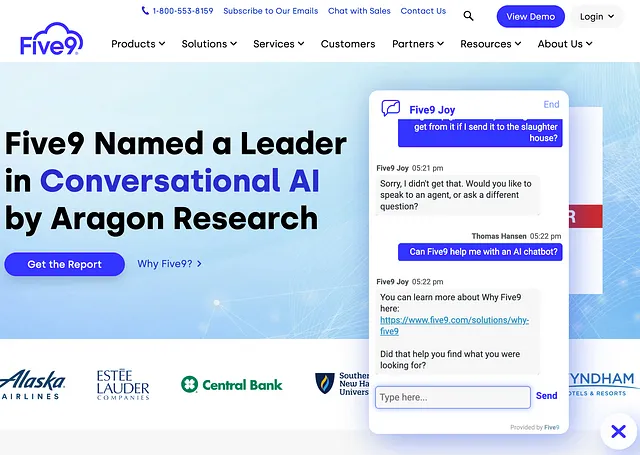Image resolution: width=640 pixels, height=455 pixels.
Task: Expand the Services menu
Action: (x=278, y=44)
